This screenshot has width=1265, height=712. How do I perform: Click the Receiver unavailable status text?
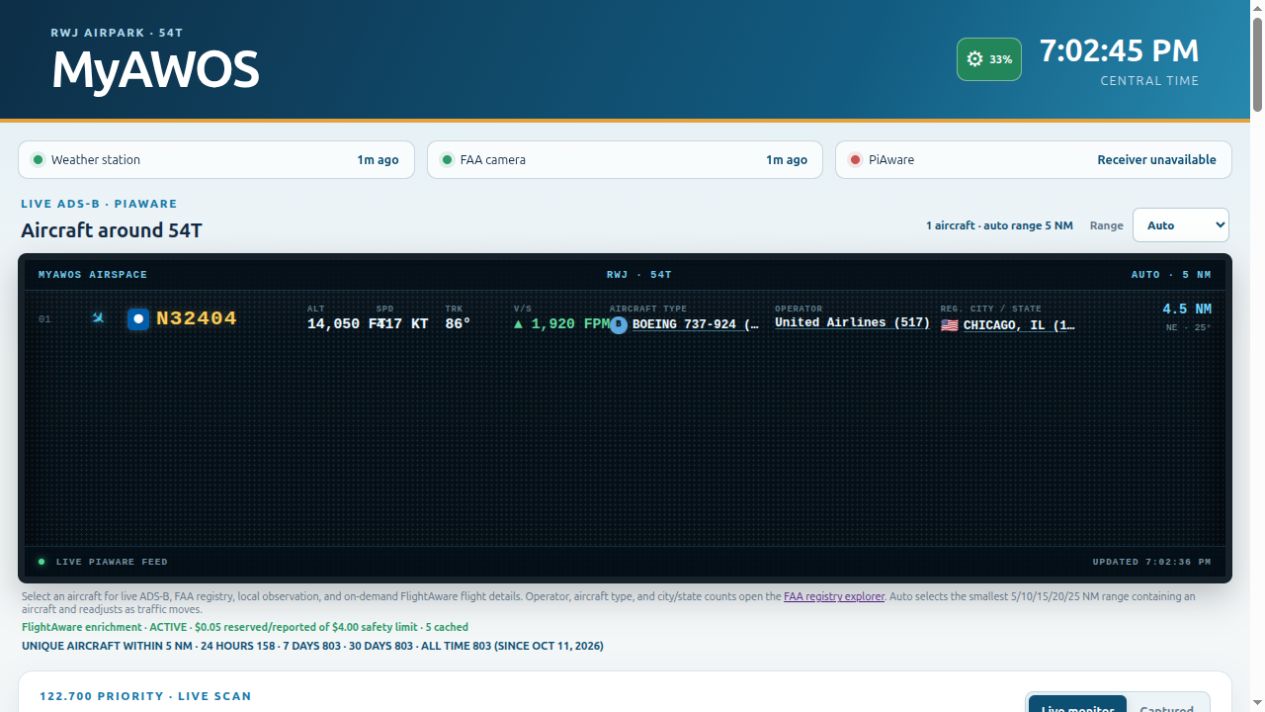tap(1157, 160)
